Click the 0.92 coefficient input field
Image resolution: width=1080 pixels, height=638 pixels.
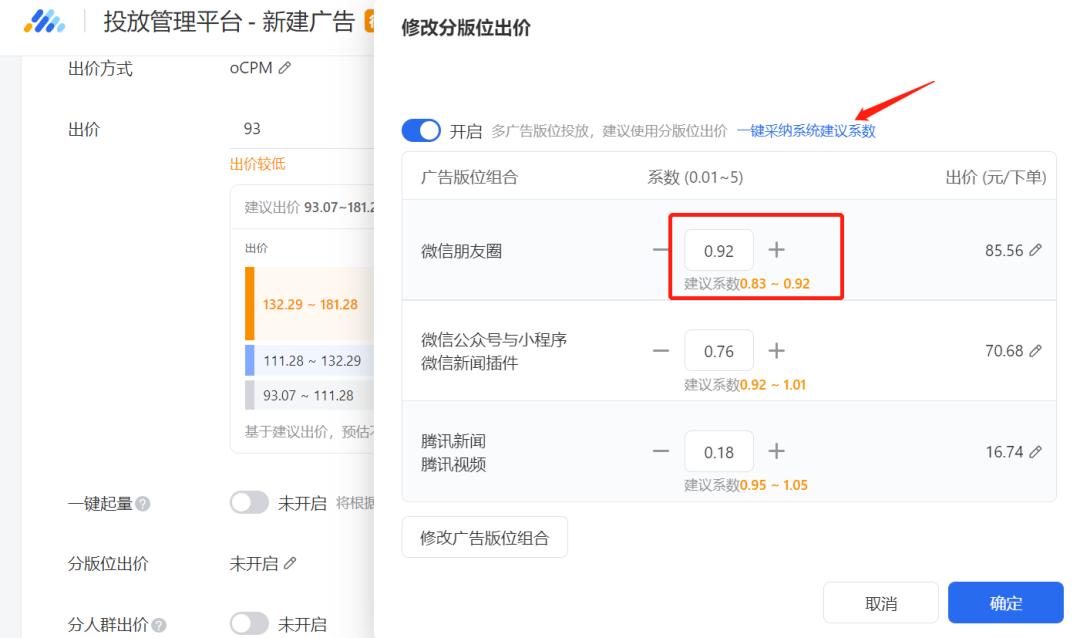point(720,250)
